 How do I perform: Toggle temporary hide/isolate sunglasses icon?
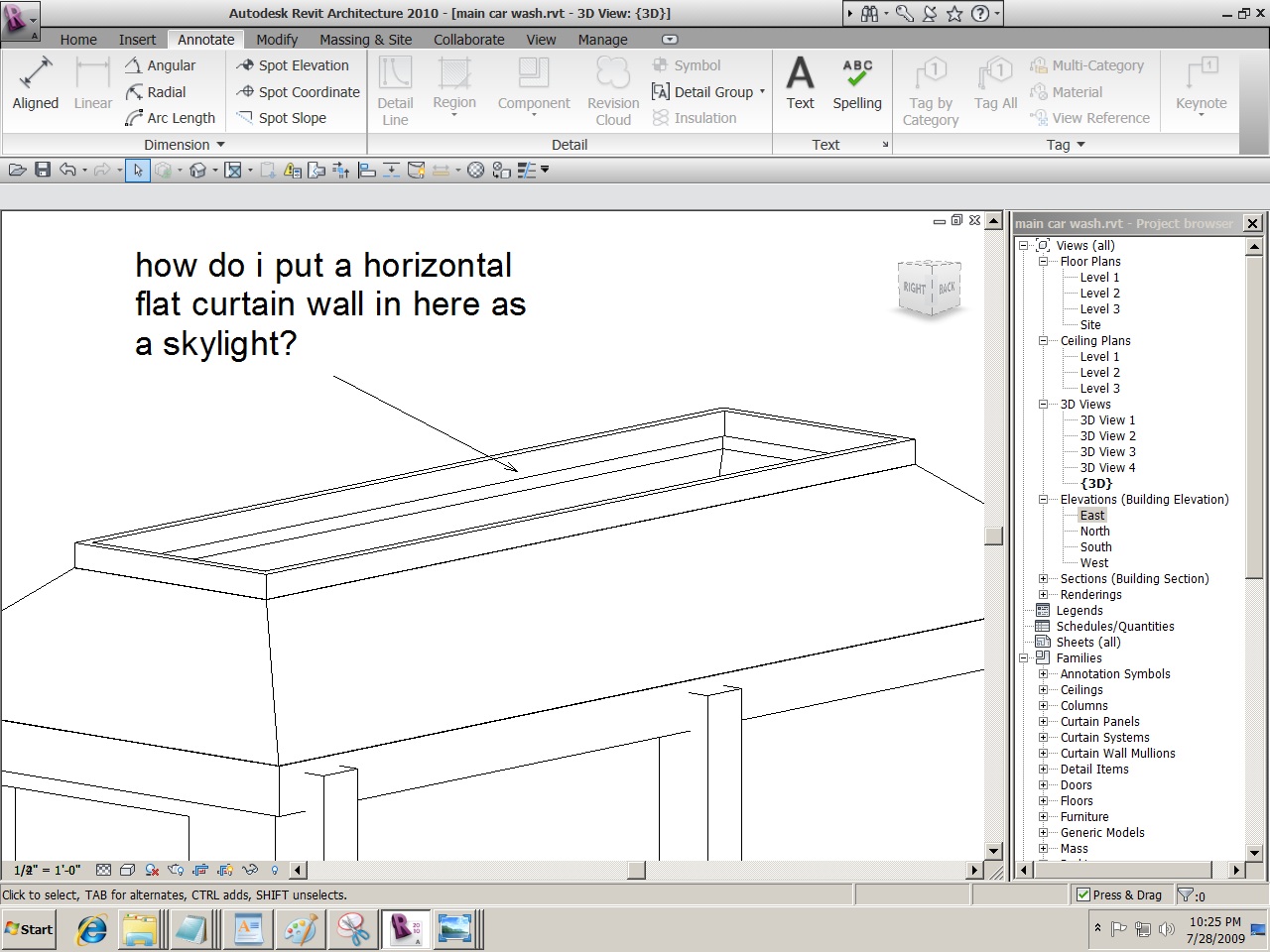[250, 870]
